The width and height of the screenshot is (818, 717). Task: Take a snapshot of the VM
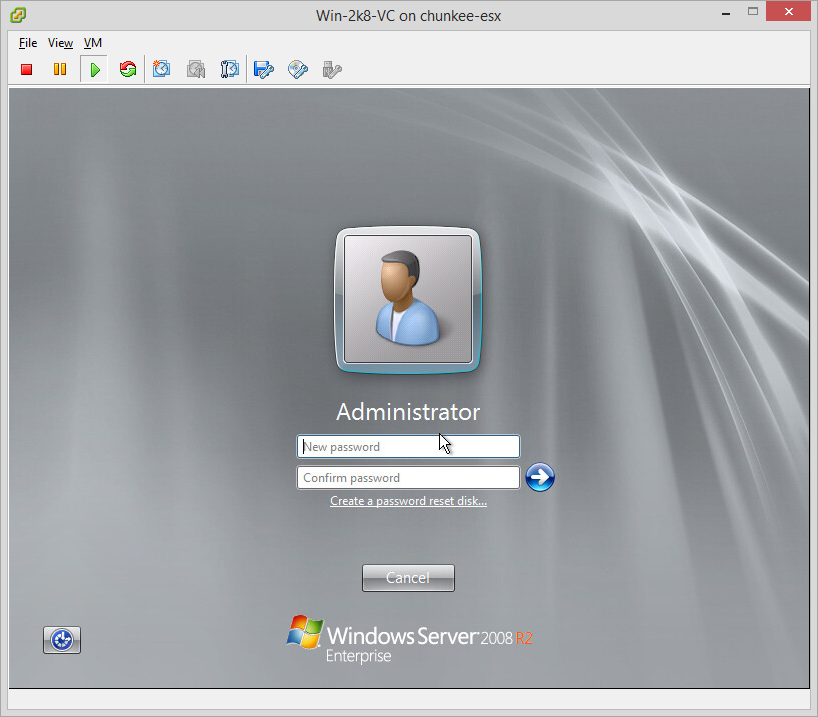pos(162,69)
